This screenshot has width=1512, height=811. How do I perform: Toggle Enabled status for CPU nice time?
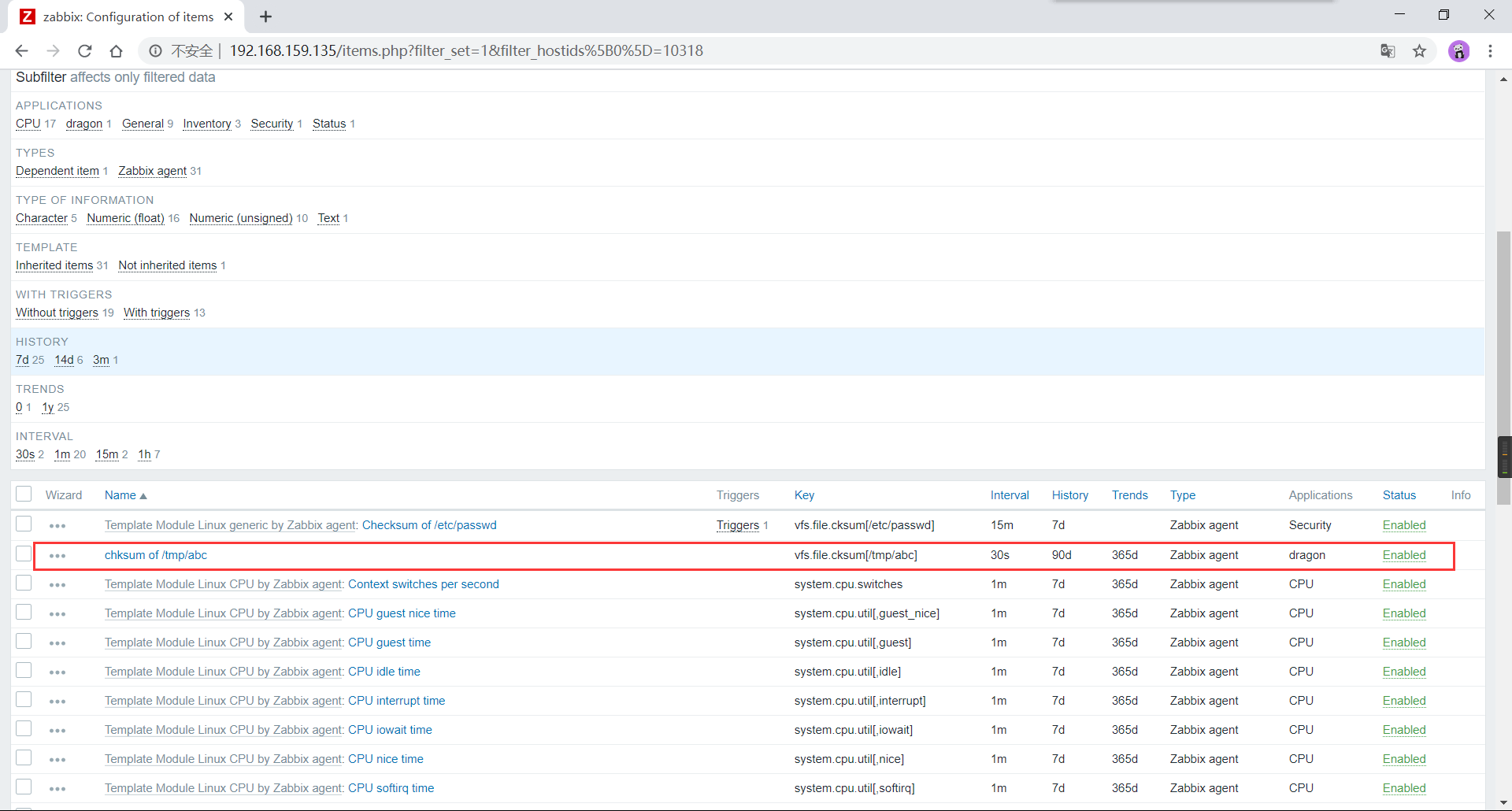[x=1404, y=759]
